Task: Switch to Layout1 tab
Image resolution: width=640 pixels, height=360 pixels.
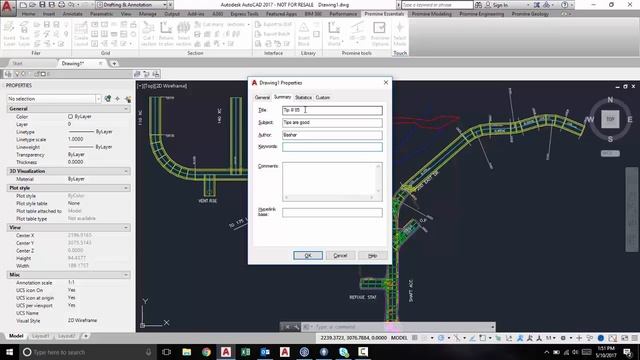Action: 40,336
